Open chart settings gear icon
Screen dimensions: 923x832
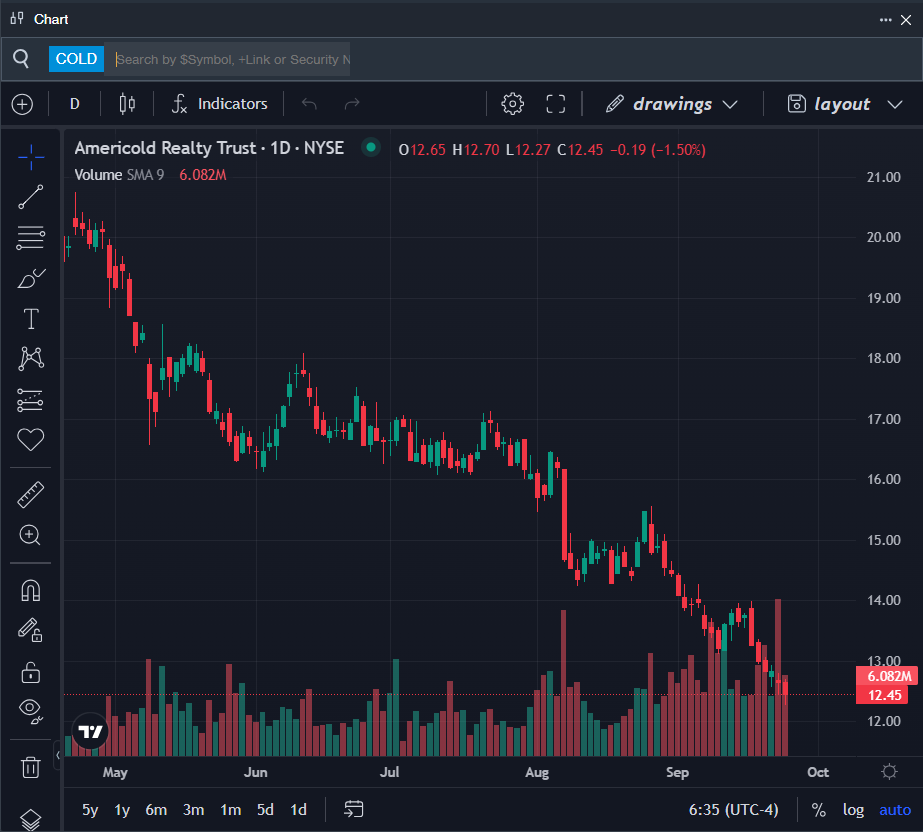click(513, 104)
